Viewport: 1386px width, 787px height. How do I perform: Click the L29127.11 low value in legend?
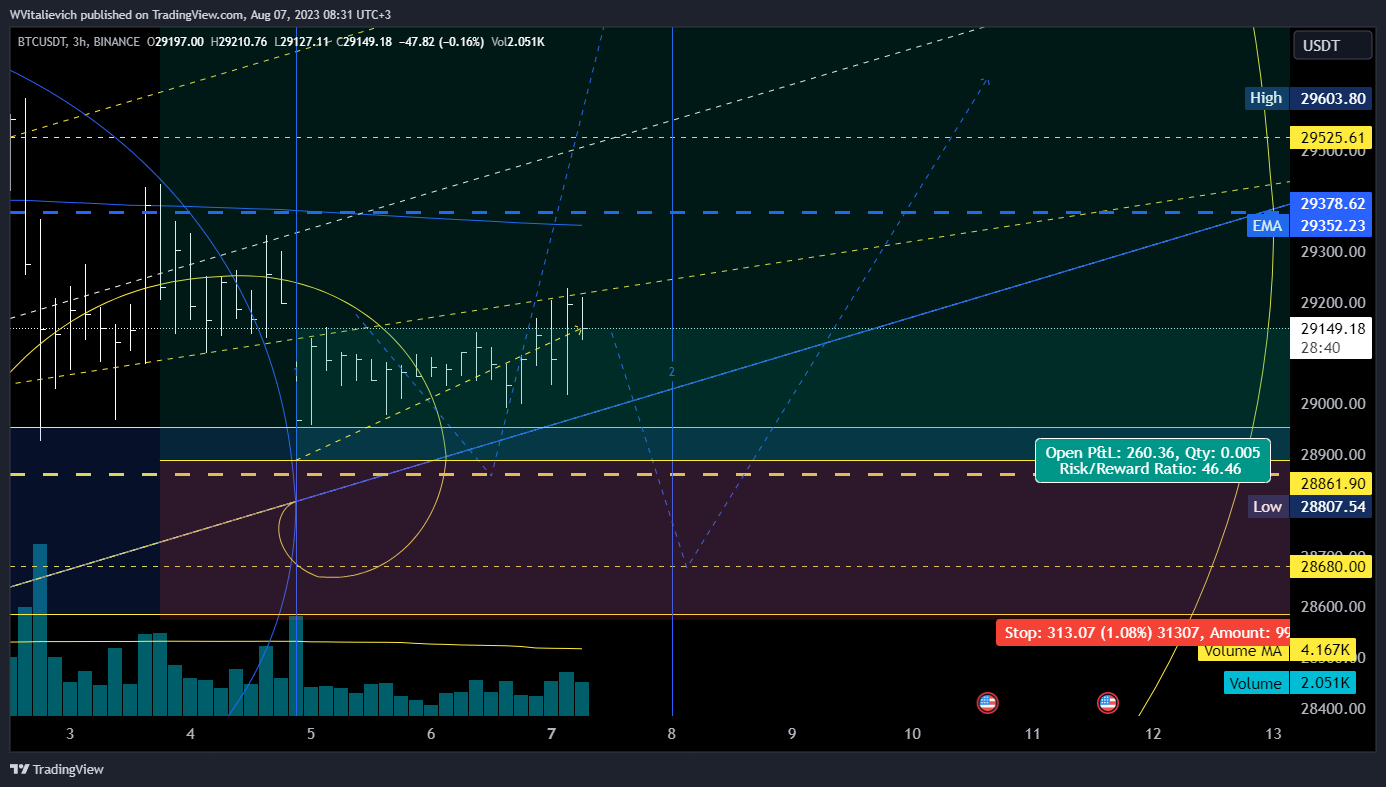click(x=303, y=42)
